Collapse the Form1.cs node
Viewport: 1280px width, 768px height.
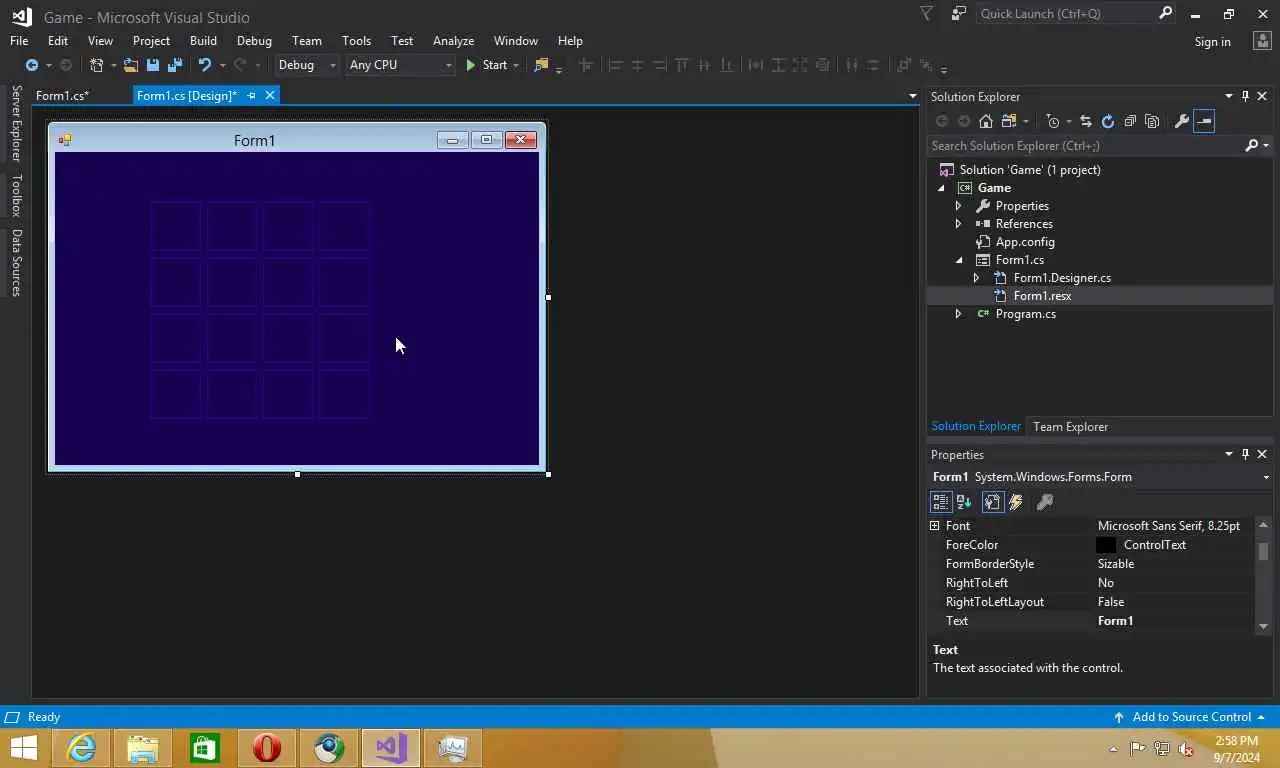coord(959,260)
